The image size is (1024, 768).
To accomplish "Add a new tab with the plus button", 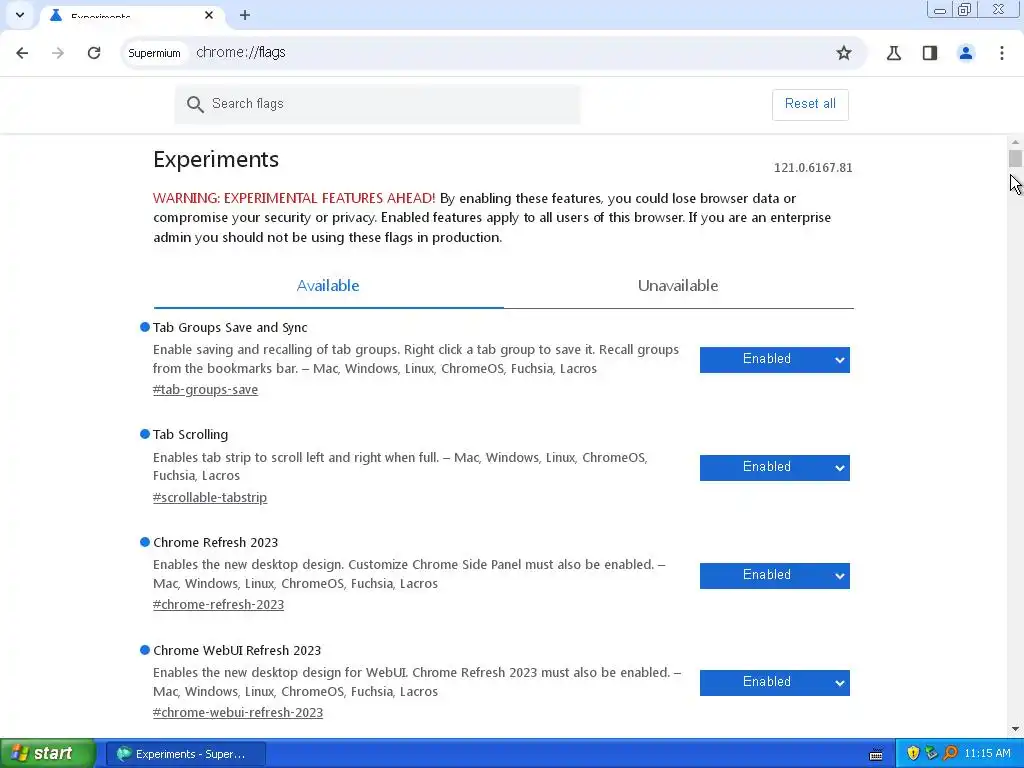I will coord(245,15).
